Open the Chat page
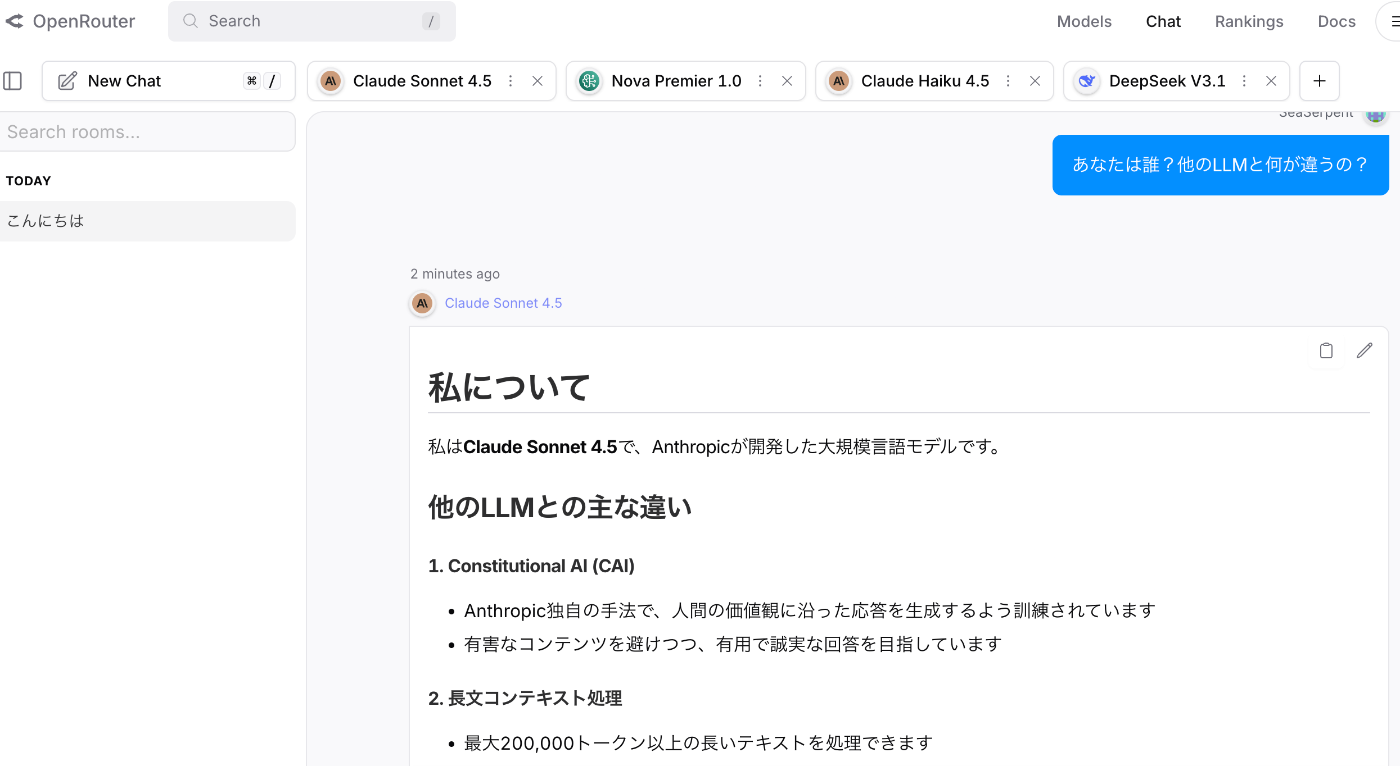The width and height of the screenshot is (1400, 766). pyautogui.click(x=1163, y=21)
